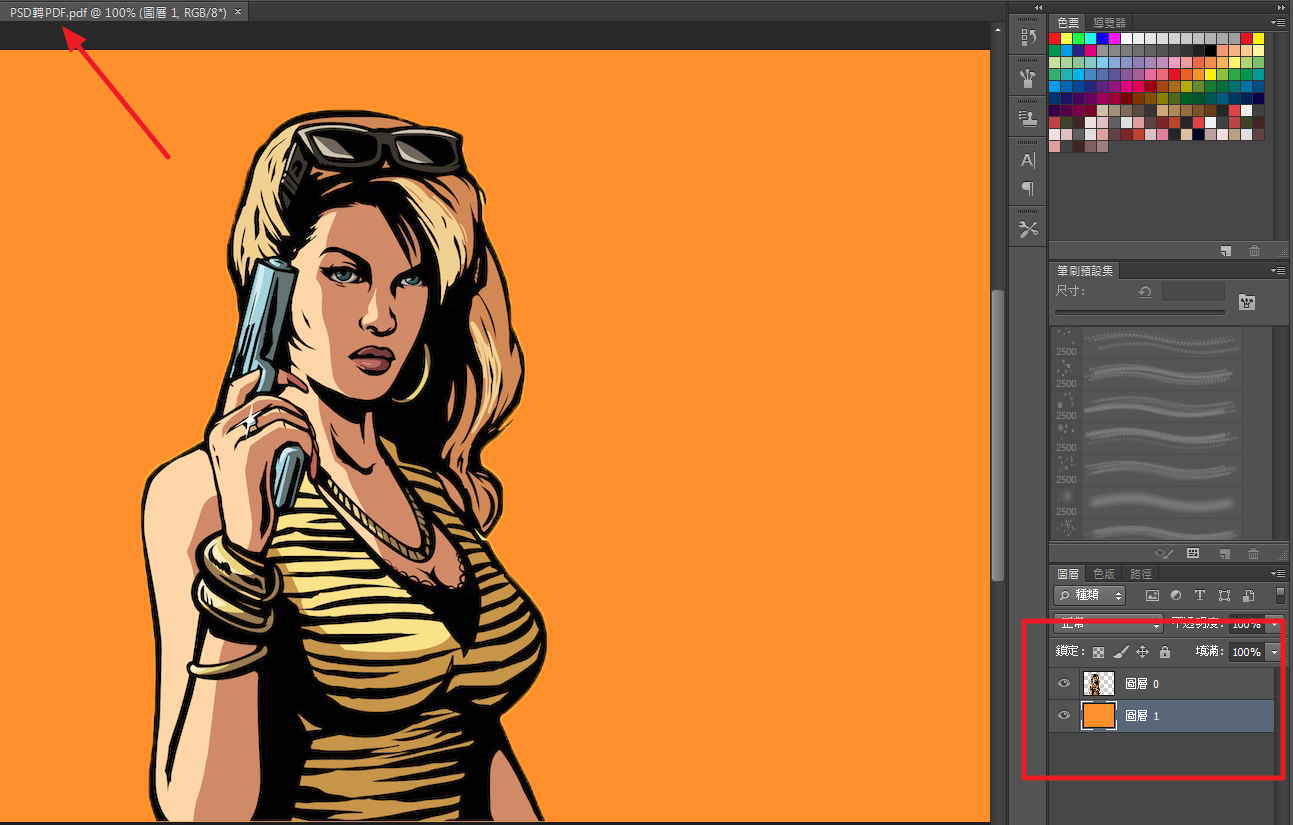The width and height of the screenshot is (1293, 825).
Task: Adjust the brush size slider track
Action: tap(1140, 313)
